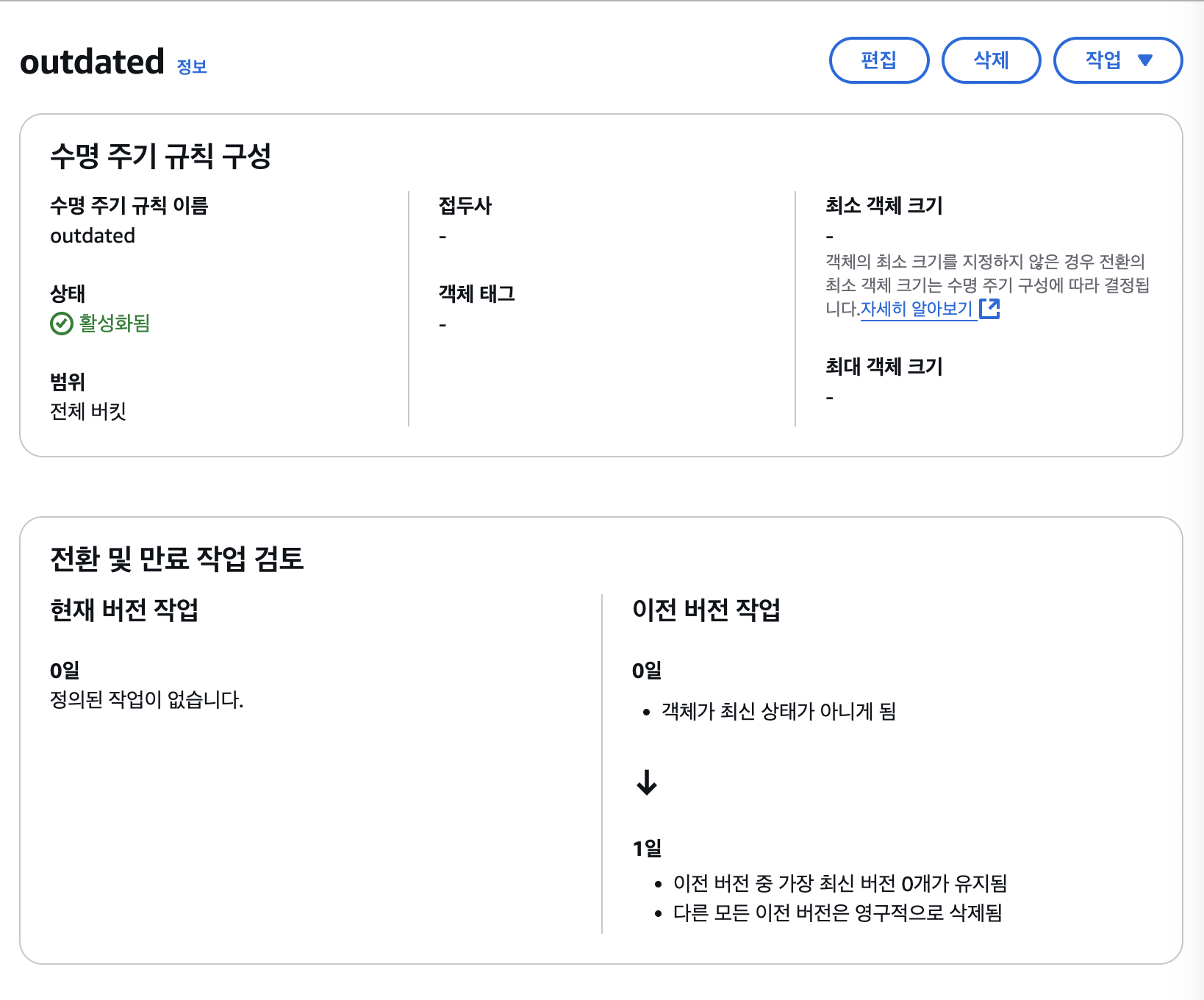The image size is (1204, 1000).
Task: Select the 수명 주기 규칙 구성 heading
Action: click(160, 156)
